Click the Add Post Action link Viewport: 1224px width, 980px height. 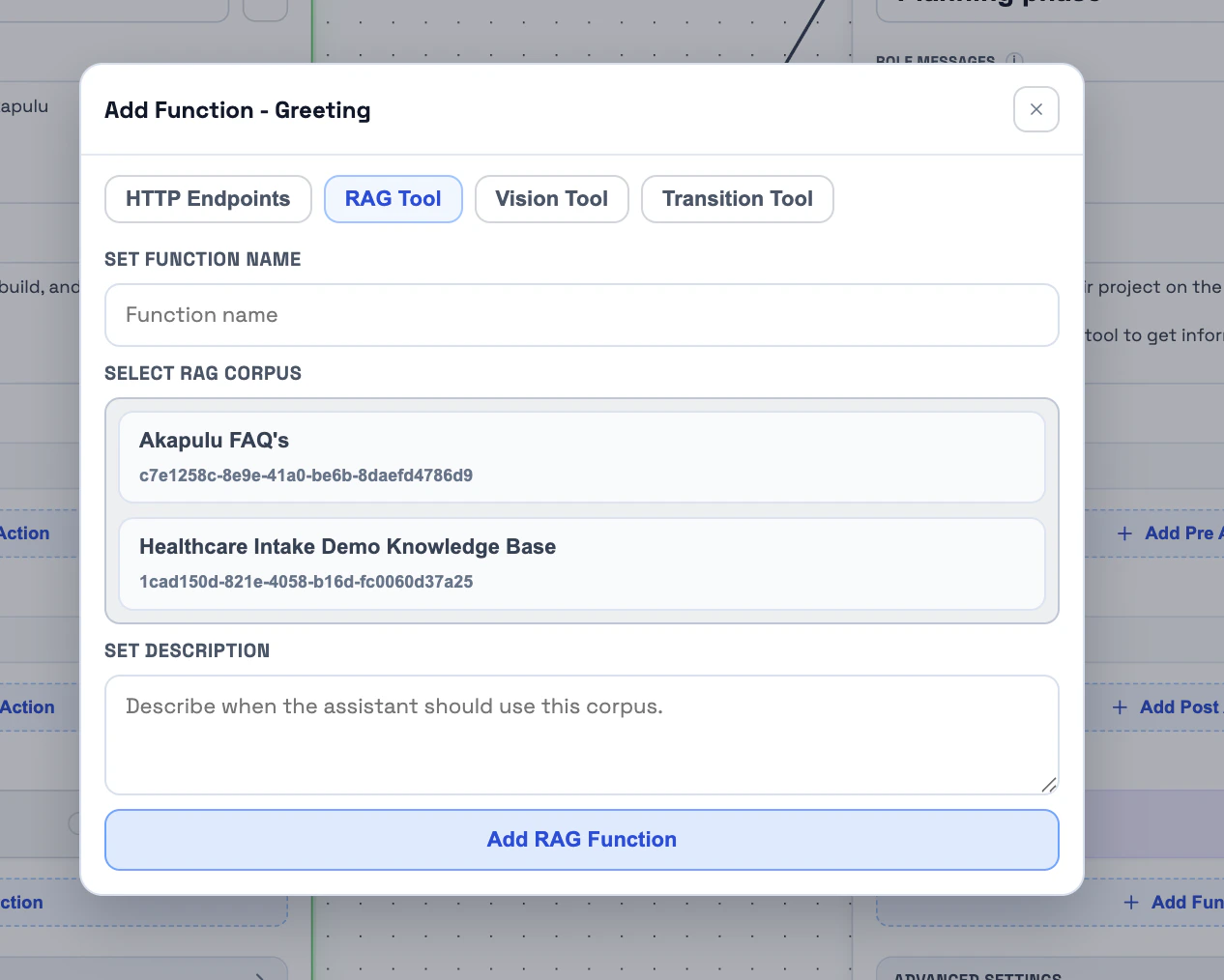pos(1180,706)
